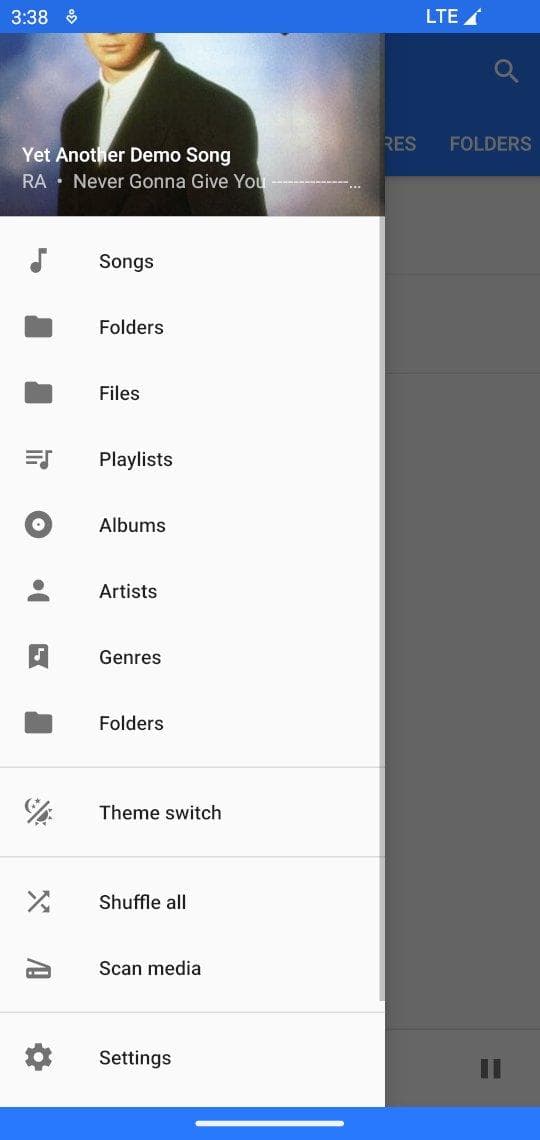Open the Files menu entry
540x1140 pixels.
click(193, 393)
